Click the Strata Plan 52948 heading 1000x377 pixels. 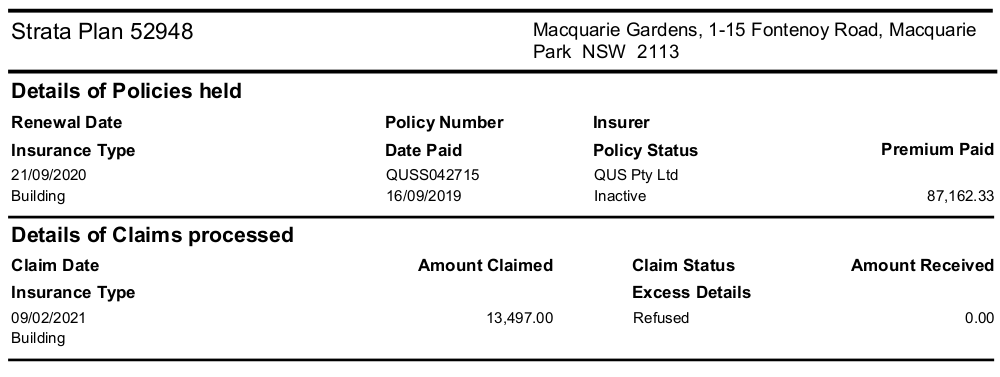102,31
